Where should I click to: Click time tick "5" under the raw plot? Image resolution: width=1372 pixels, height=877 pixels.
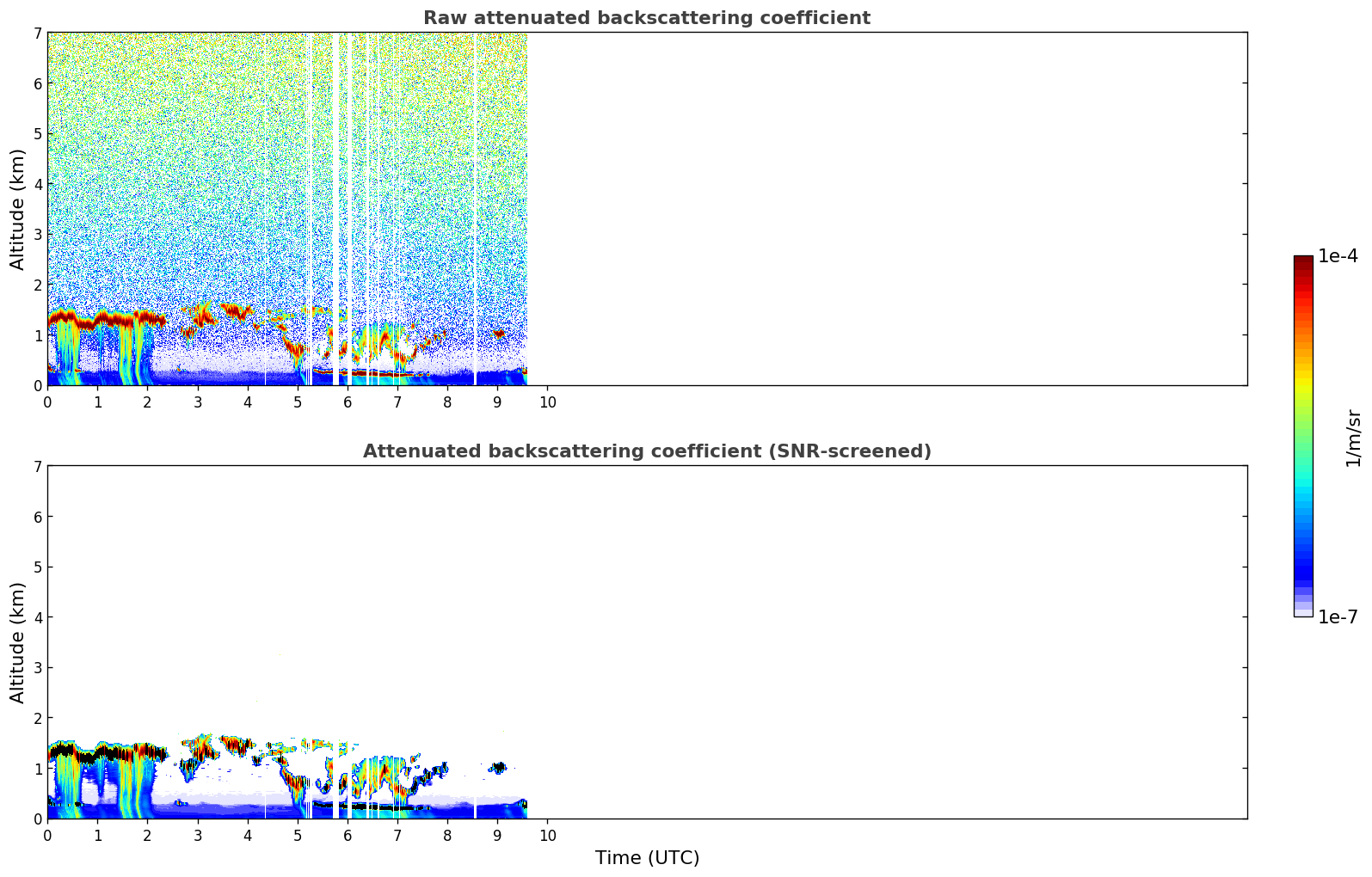pyautogui.click(x=298, y=402)
